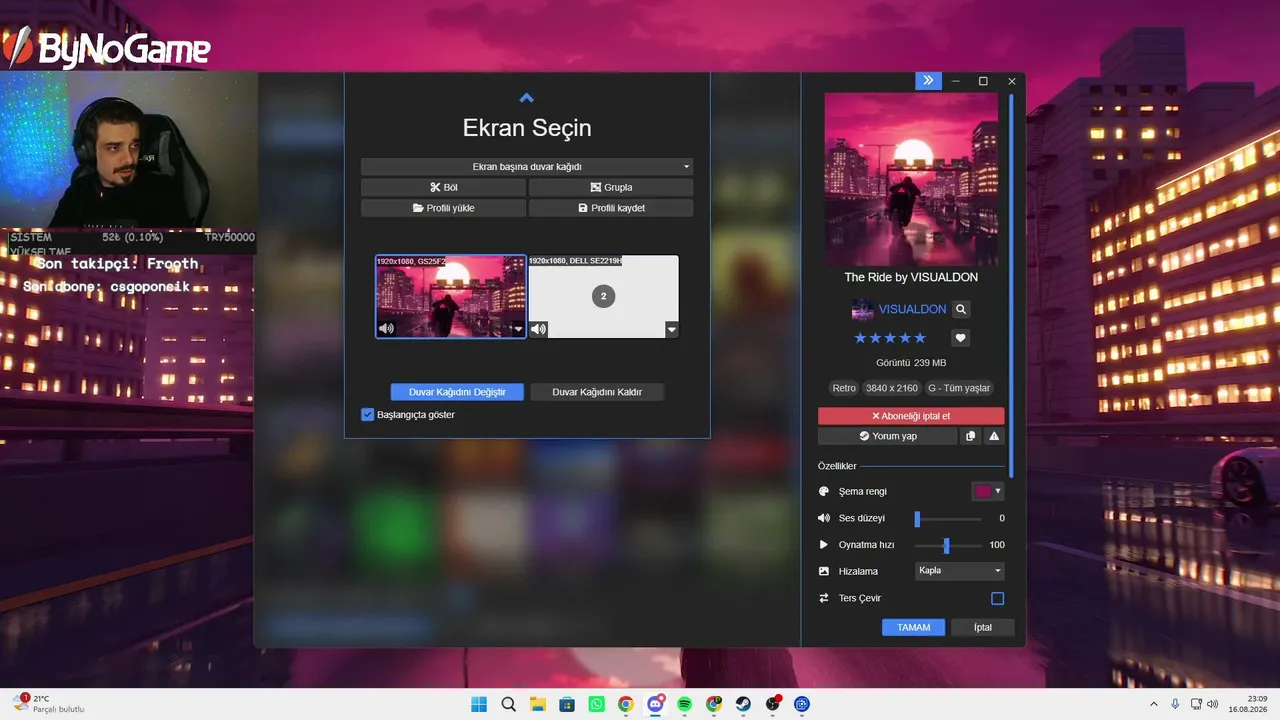Collapse the screen selection panel with the up chevron
The image size is (1280, 720).
tap(527, 98)
